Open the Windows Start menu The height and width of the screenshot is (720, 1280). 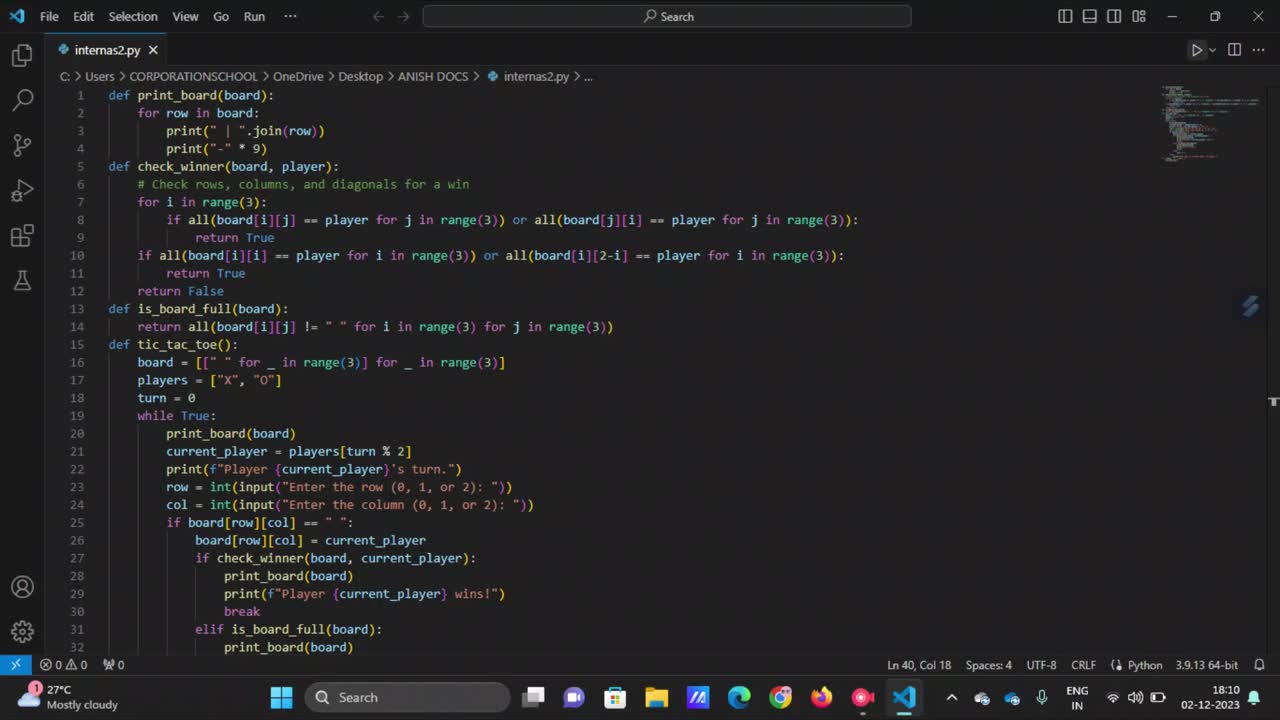pyautogui.click(x=281, y=697)
